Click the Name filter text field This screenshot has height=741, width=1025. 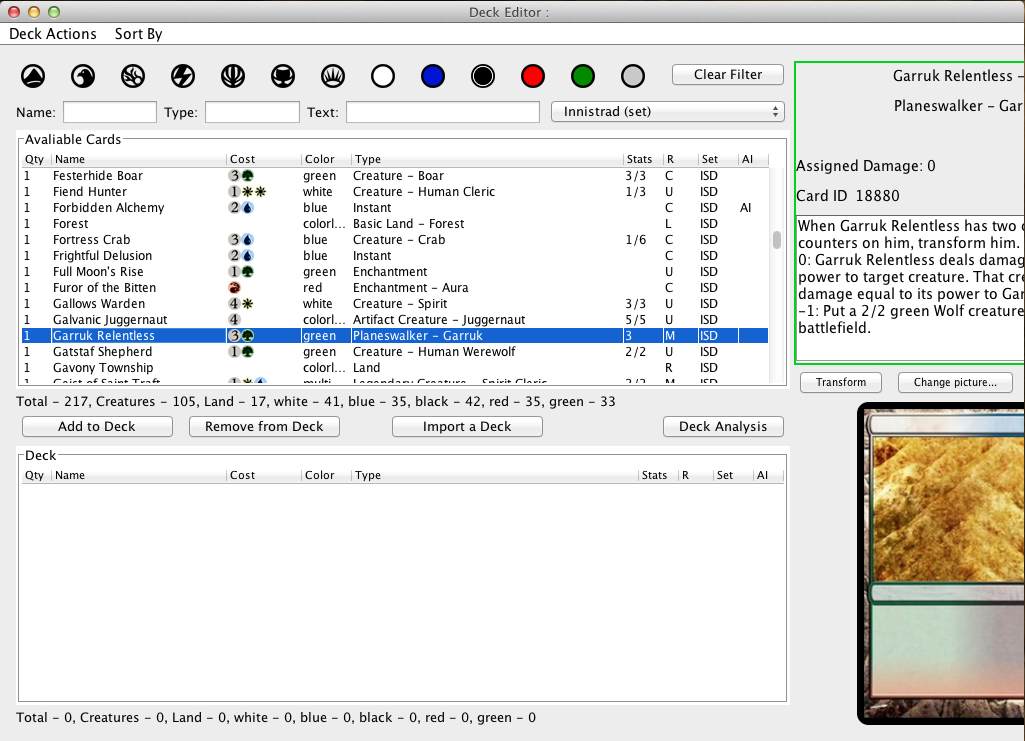[x=110, y=112]
